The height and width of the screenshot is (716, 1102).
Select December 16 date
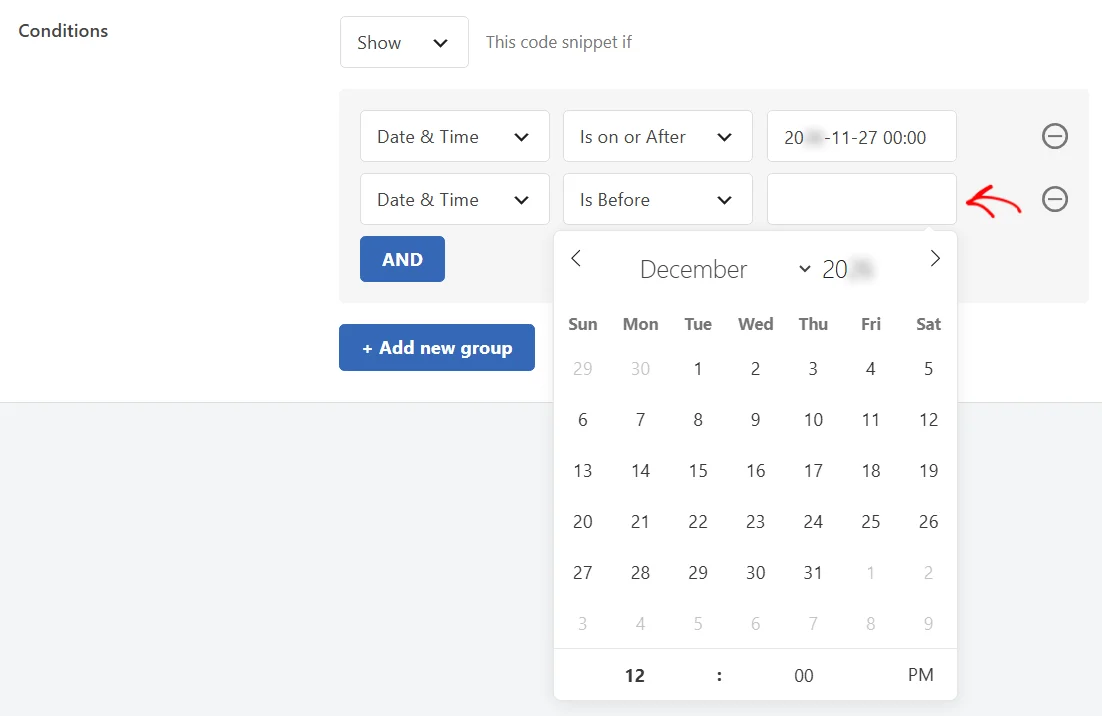756,471
